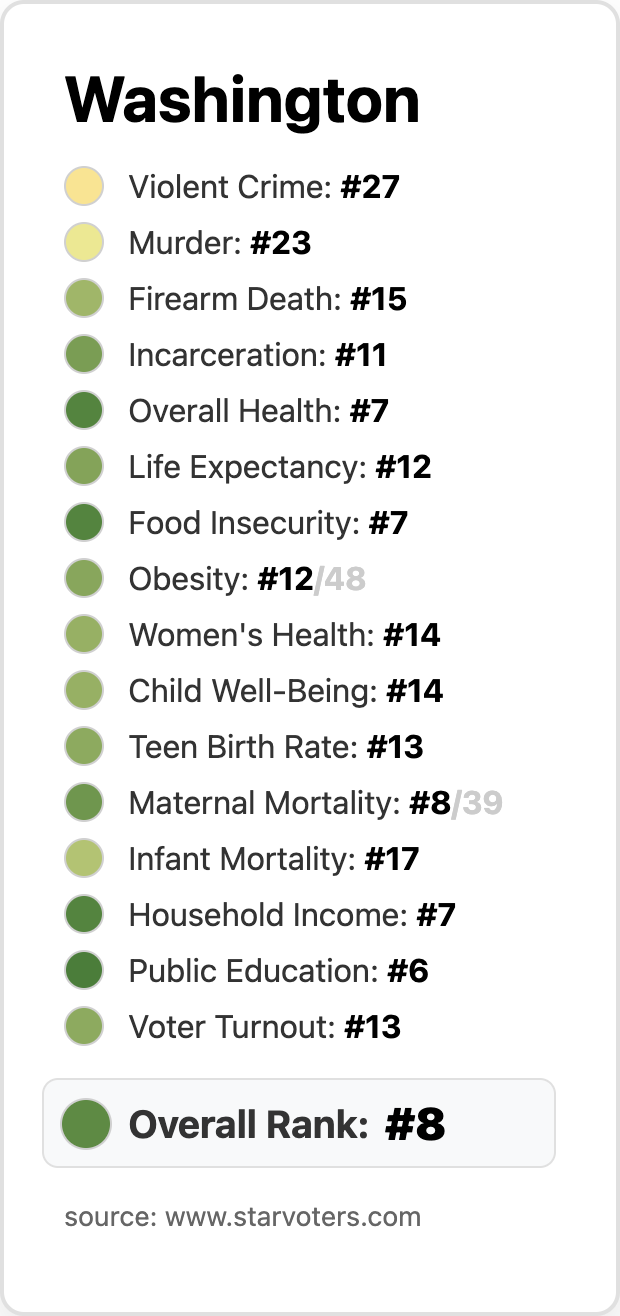Click the Voter Turnout #13 entry
Screen dimensions: 620x1316
pos(264,1027)
